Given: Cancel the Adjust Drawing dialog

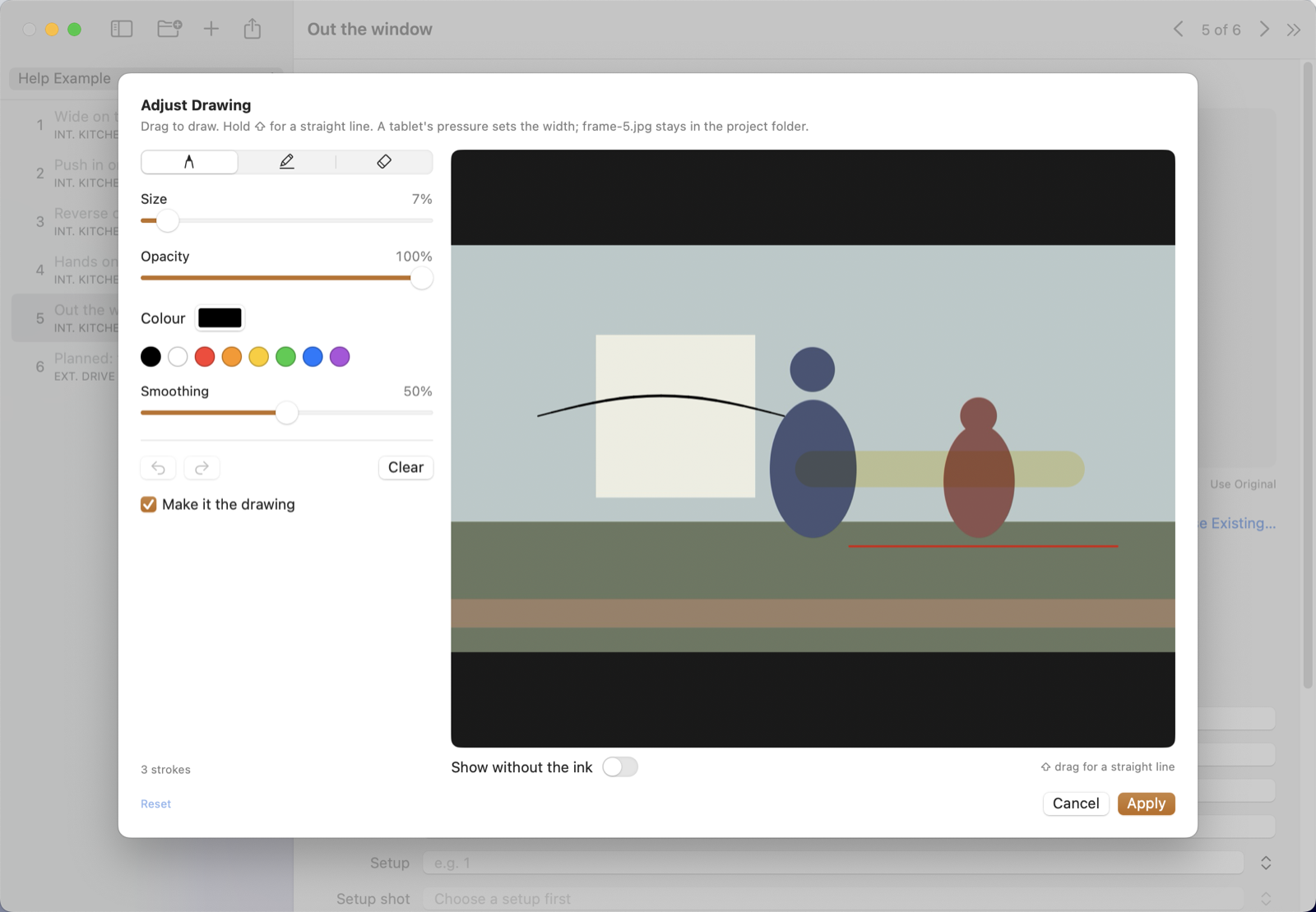Looking at the screenshot, I should pyautogui.click(x=1076, y=803).
